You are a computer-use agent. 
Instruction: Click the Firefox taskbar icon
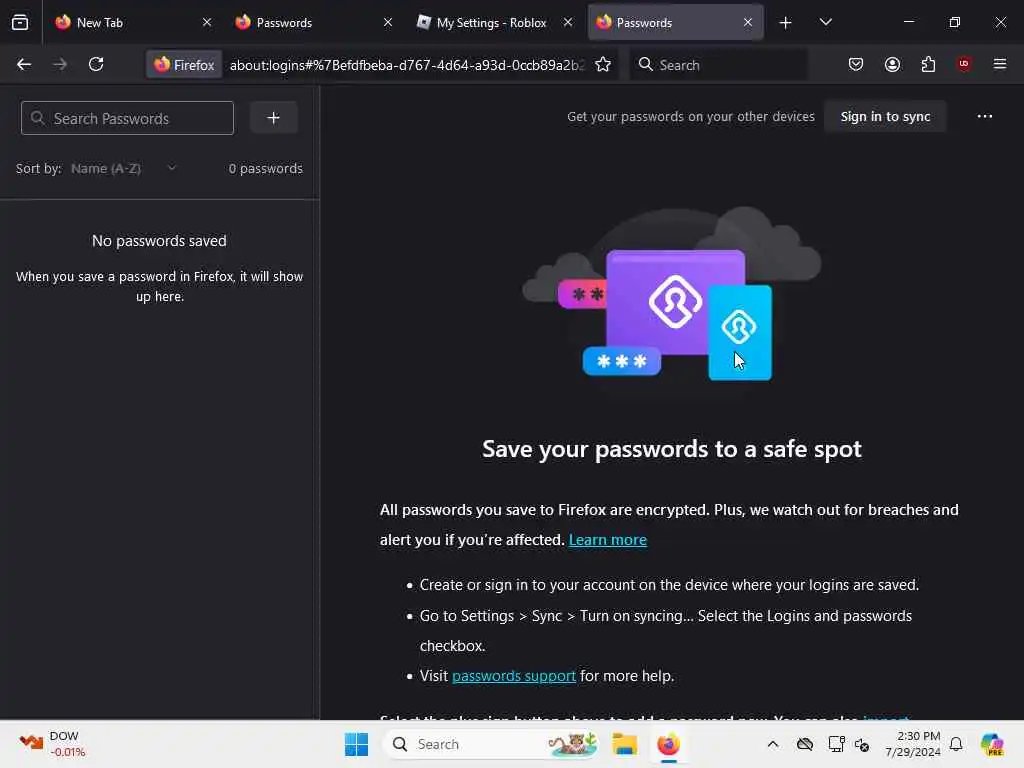coord(668,744)
